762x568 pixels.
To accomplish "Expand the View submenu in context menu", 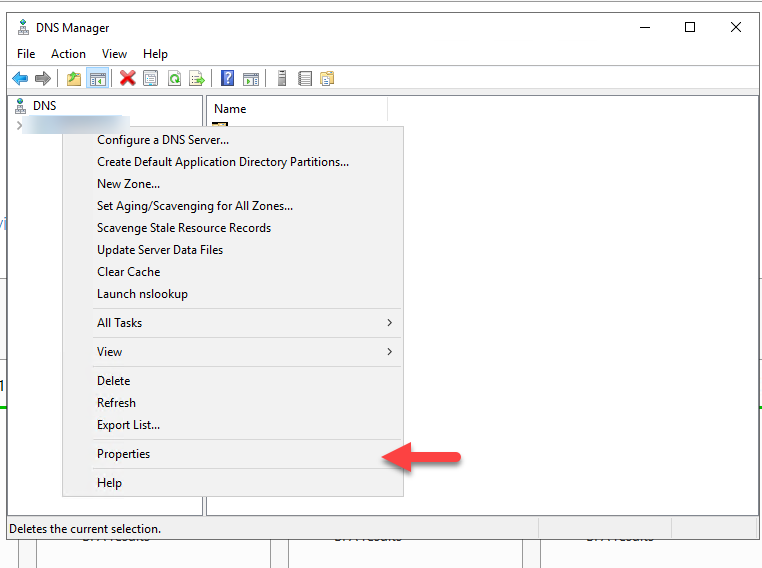I will (x=232, y=352).
